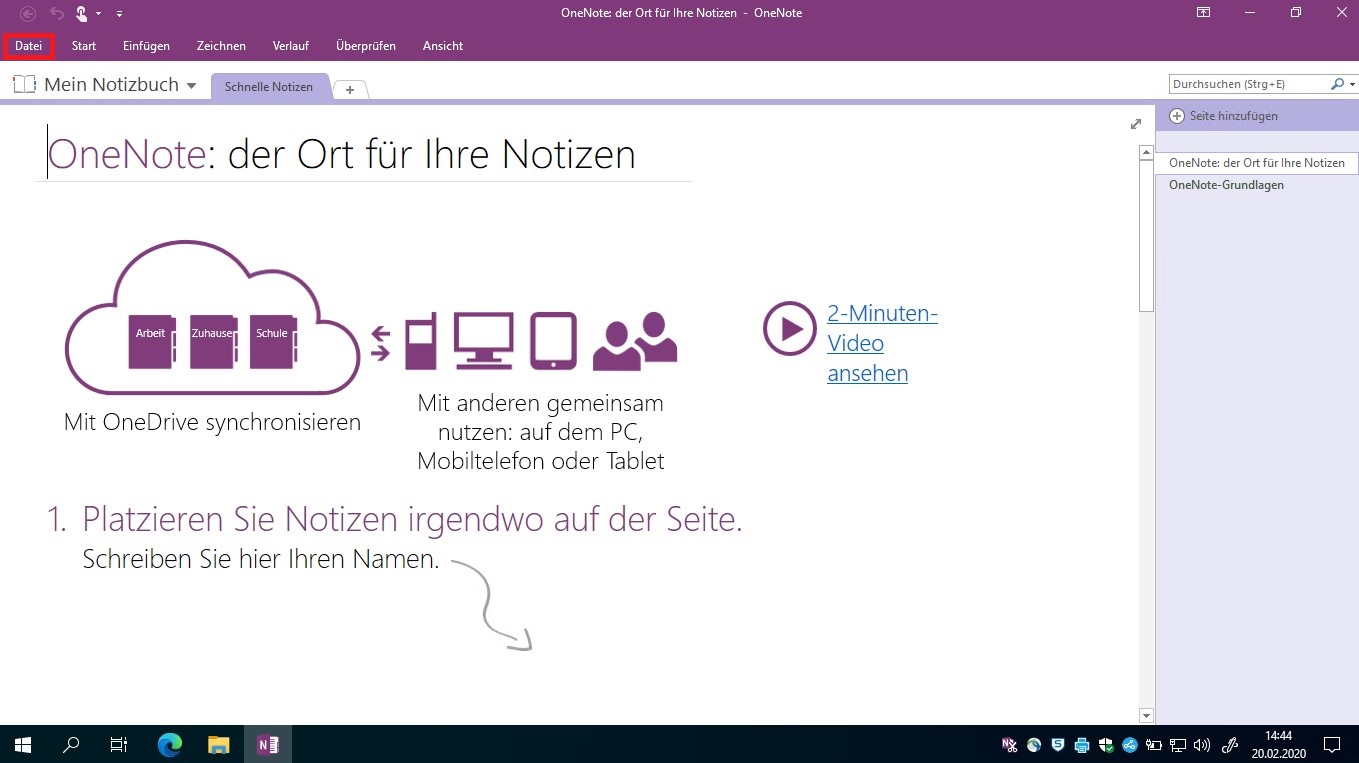Play the 2-minute video circle icon

click(x=790, y=328)
